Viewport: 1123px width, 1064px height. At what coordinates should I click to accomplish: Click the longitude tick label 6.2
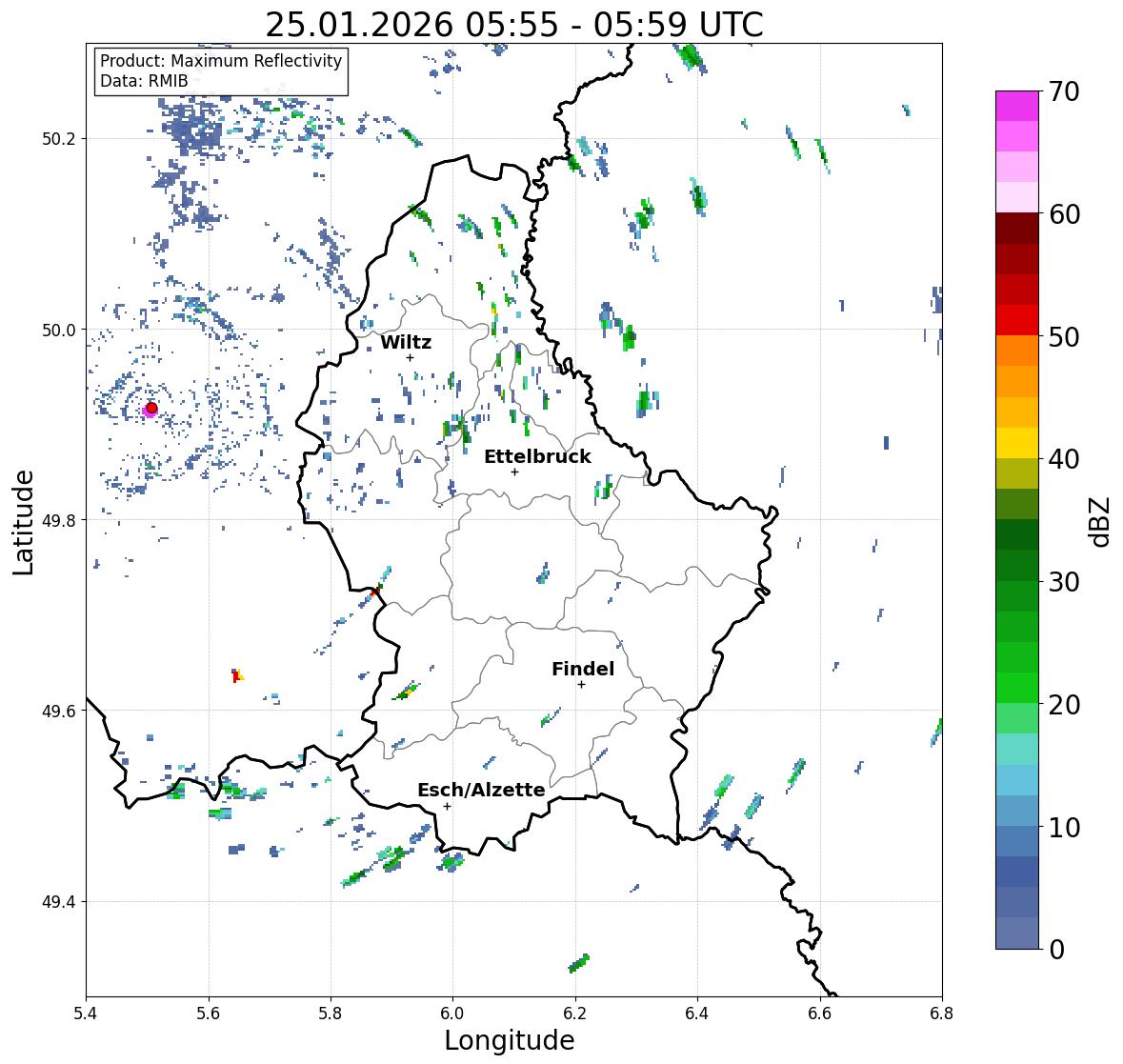pos(575,1013)
